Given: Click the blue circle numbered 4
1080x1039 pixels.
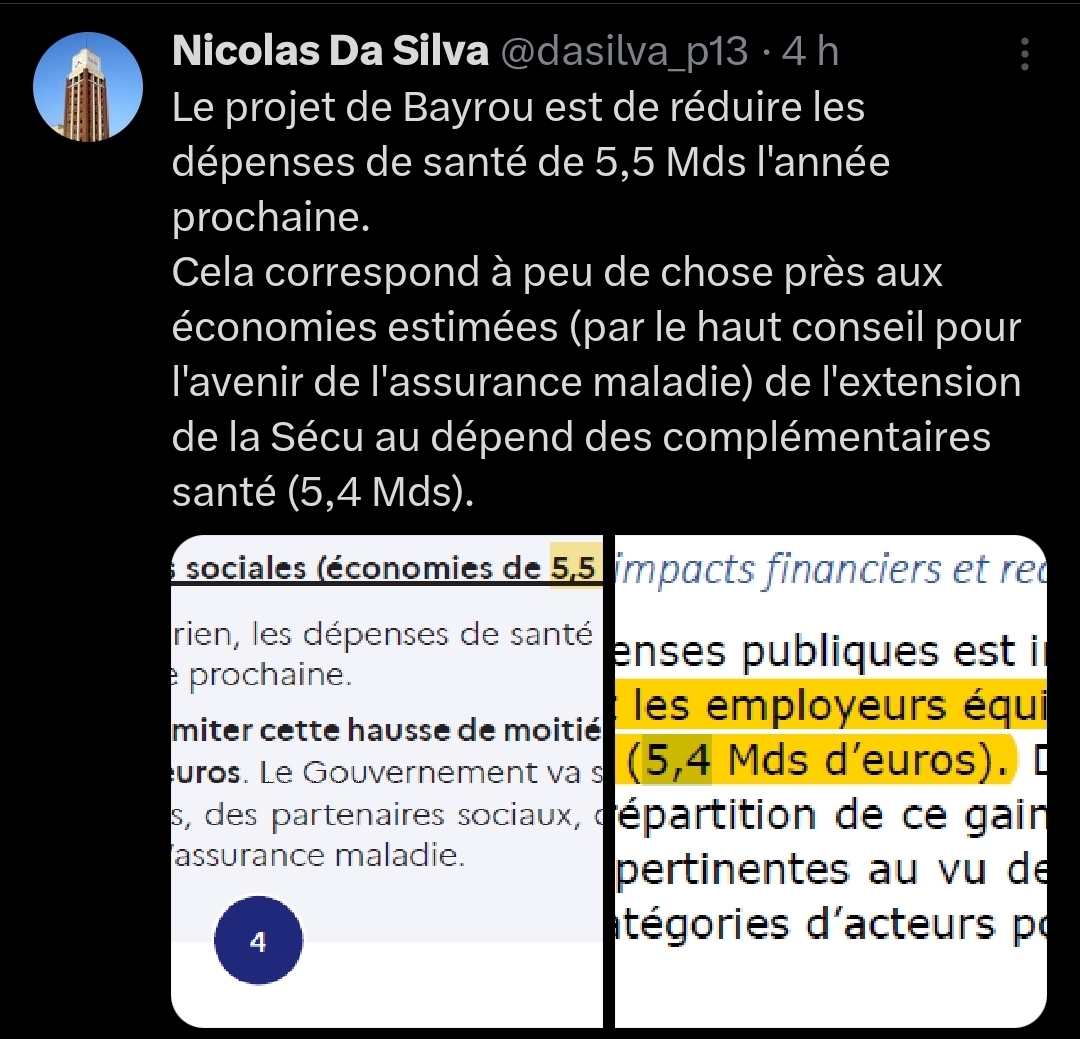Looking at the screenshot, I should [258, 940].
